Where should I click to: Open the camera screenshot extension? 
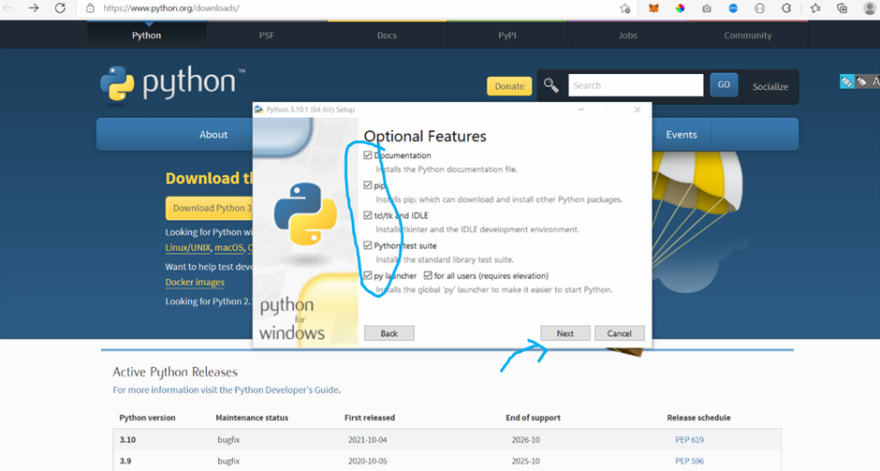click(x=707, y=8)
